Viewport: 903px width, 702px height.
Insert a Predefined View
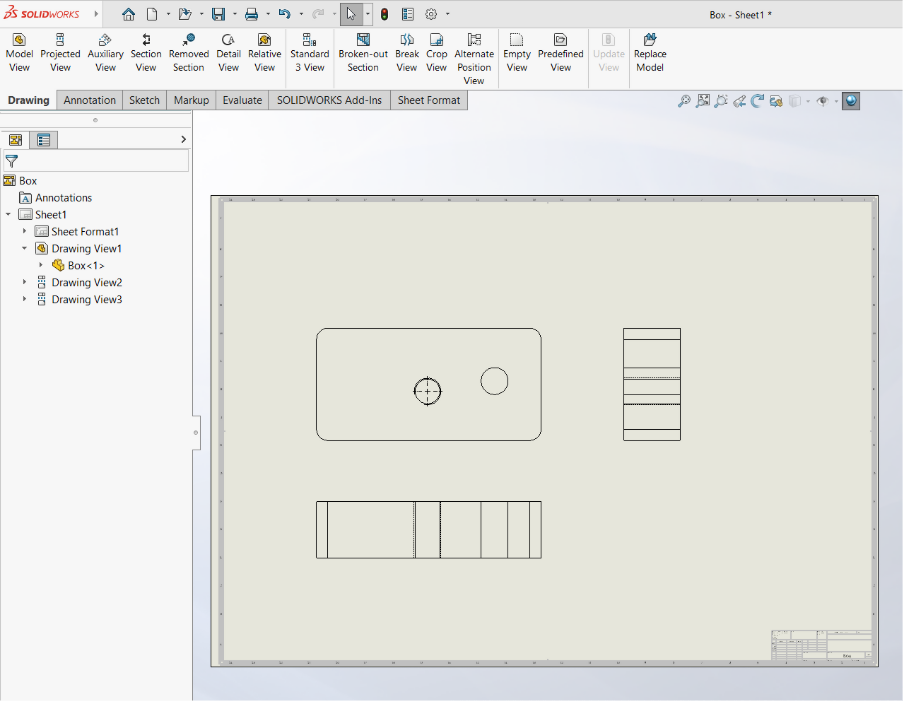click(x=560, y=53)
